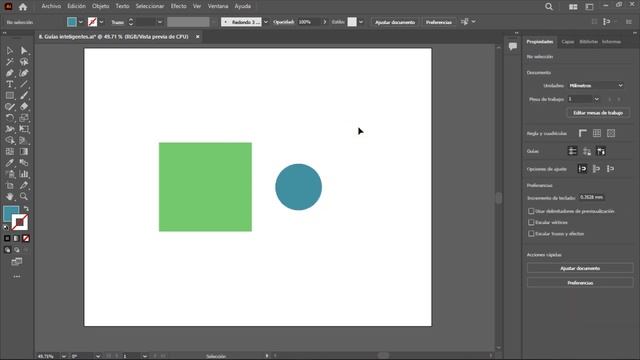The image size is (640, 360).
Task: Select the Shape Builder tool
Action: point(10,140)
